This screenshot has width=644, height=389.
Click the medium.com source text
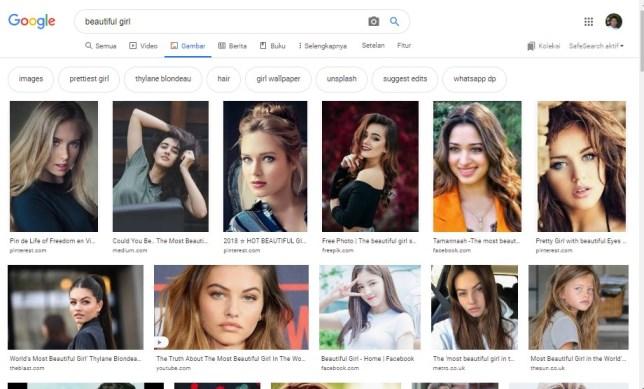point(130,250)
